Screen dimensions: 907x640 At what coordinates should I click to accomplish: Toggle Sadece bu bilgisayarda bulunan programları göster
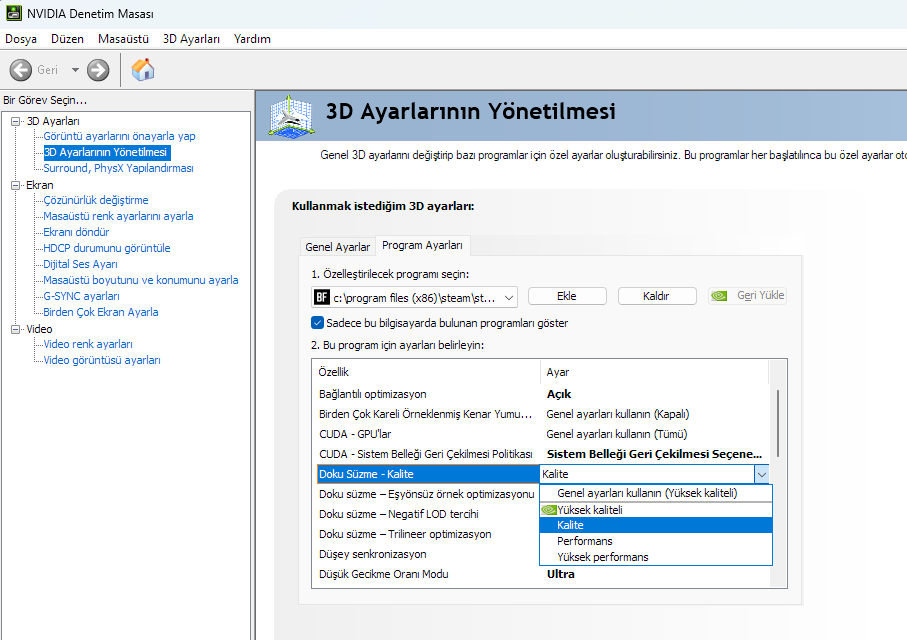coord(318,323)
